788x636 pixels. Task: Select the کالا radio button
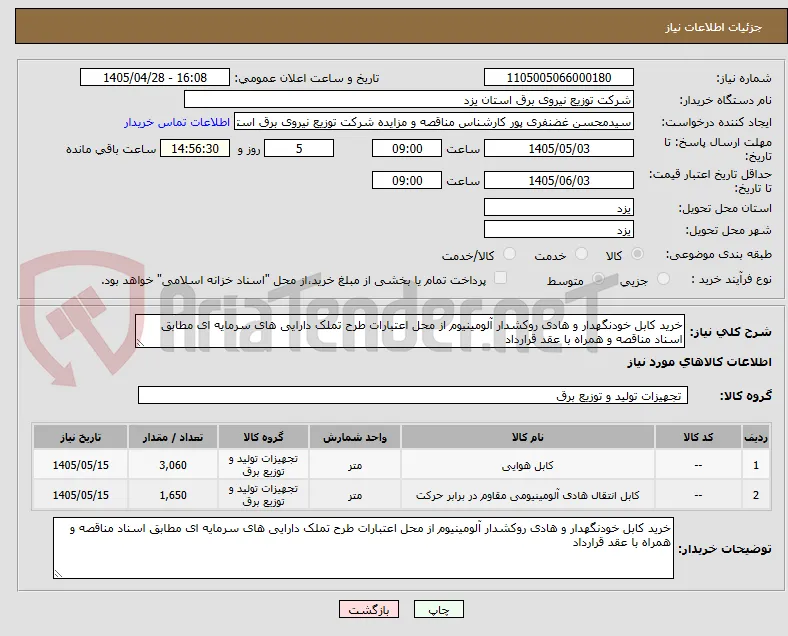pyautogui.click(x=637, y=254)
